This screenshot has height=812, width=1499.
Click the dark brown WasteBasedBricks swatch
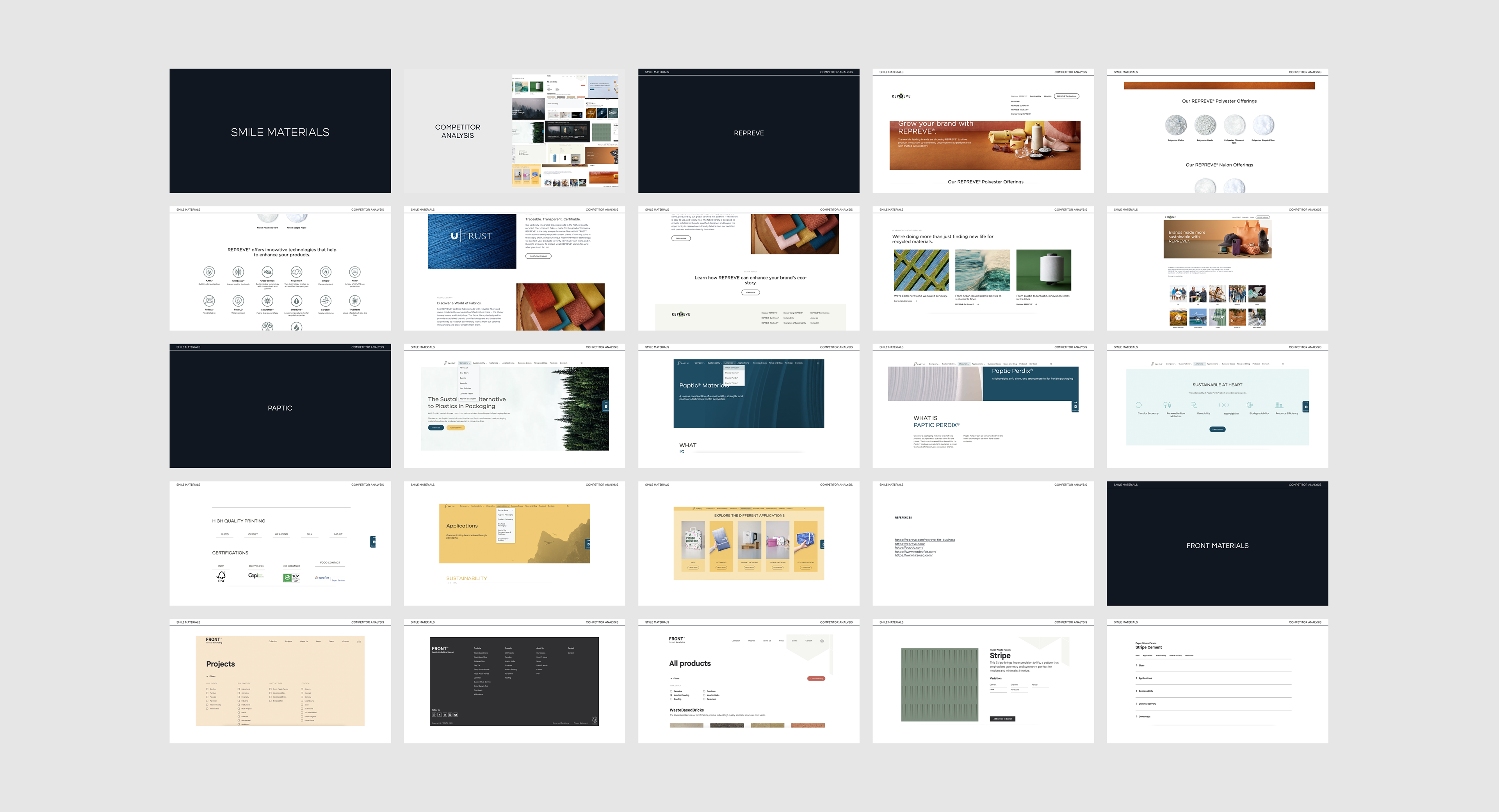coord(727,725)
